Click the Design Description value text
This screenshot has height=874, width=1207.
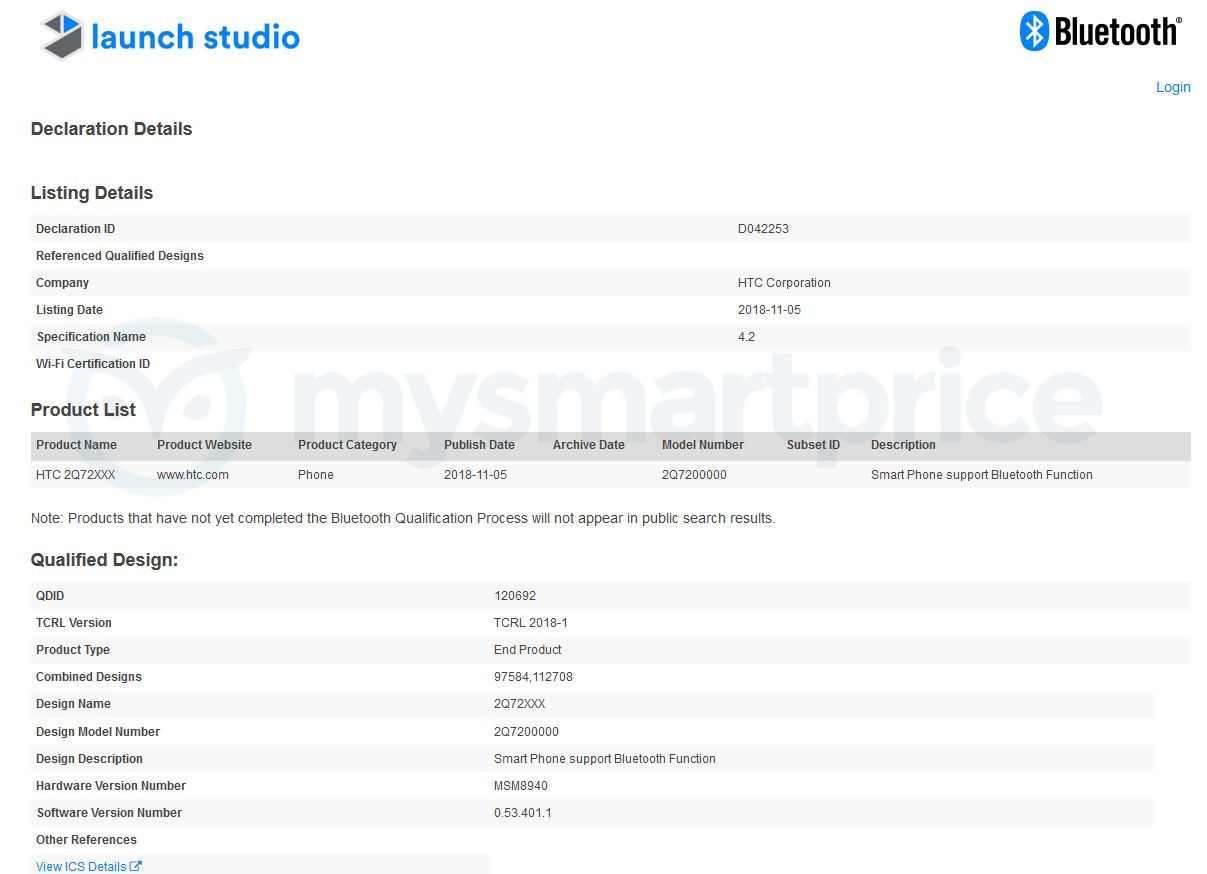604,759
